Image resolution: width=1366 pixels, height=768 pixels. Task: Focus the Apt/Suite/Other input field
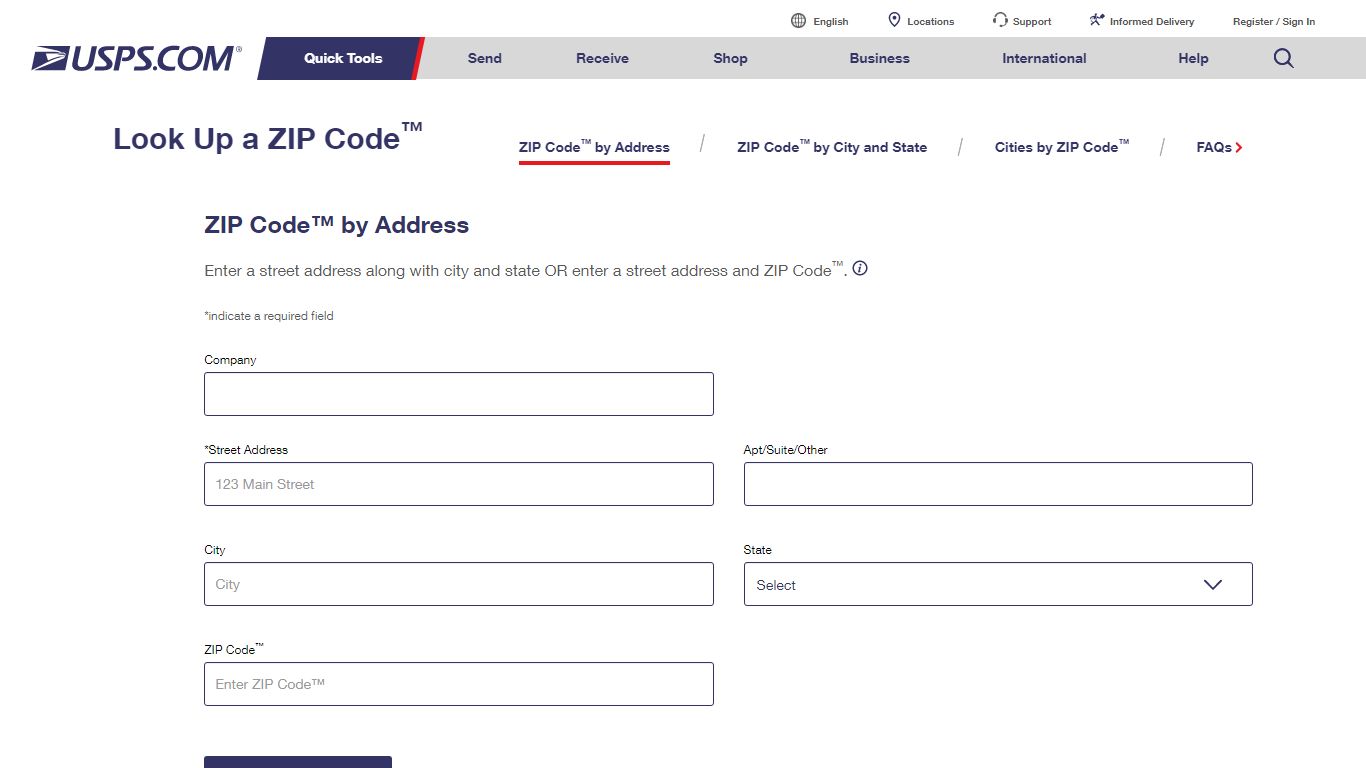(998, 484)
